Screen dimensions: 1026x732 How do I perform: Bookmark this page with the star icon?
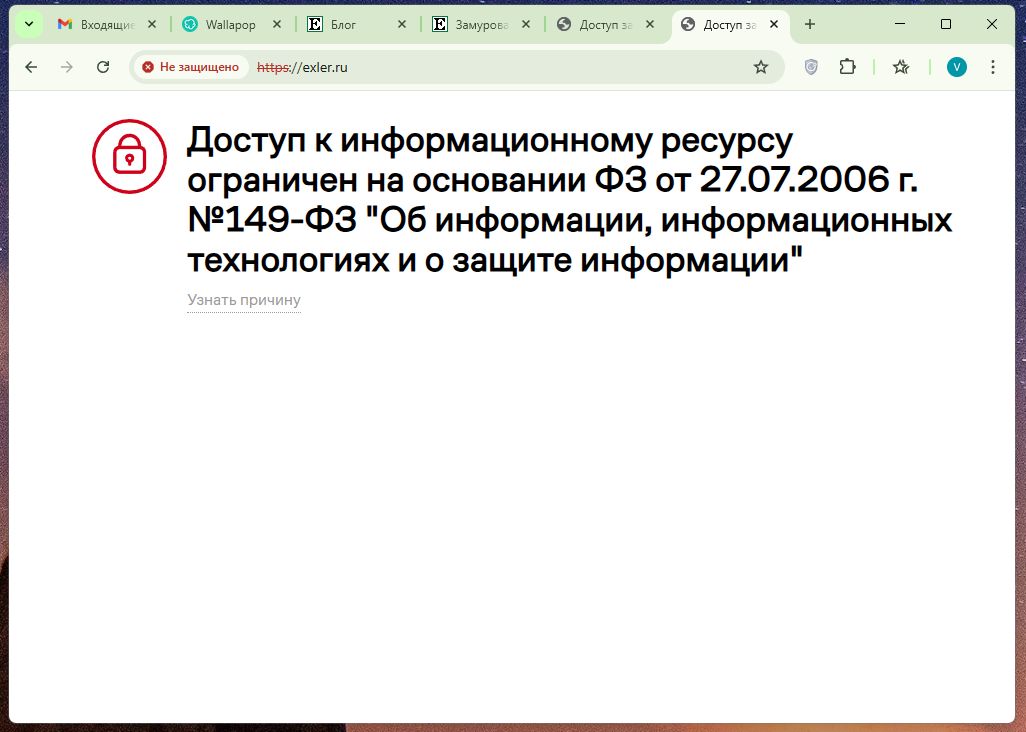pyautogui.click(x=761, y=67)
